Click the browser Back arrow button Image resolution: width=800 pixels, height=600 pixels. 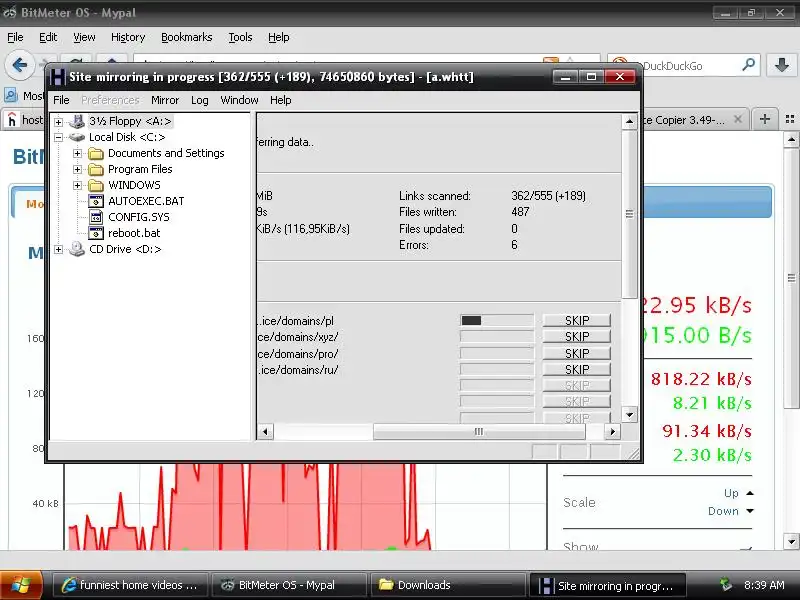click(20, 65)
